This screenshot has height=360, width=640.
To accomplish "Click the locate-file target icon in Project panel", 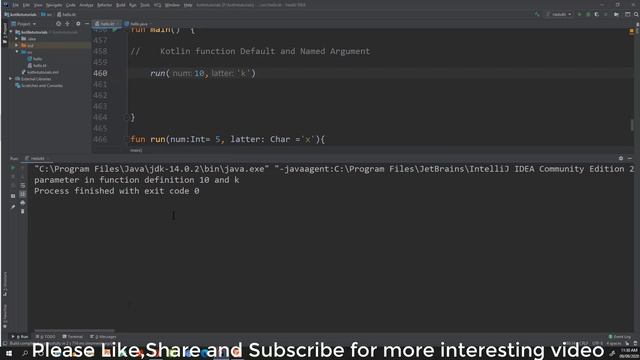I will [x=58, y=24].
